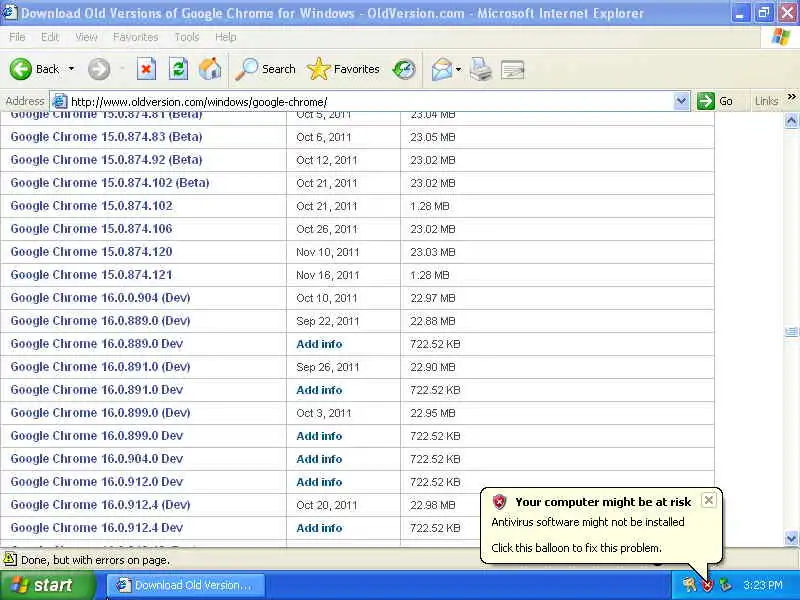The image size is (800, 600).
Task: Go to the Home page icon
Action: (210, 69)
